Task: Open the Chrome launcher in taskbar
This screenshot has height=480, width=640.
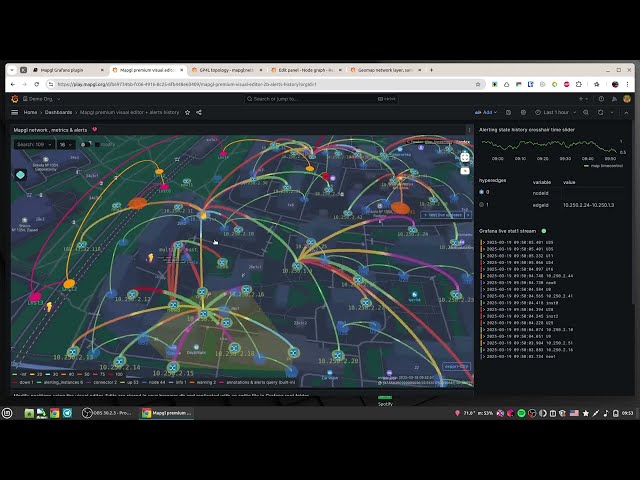Action: 54,413
